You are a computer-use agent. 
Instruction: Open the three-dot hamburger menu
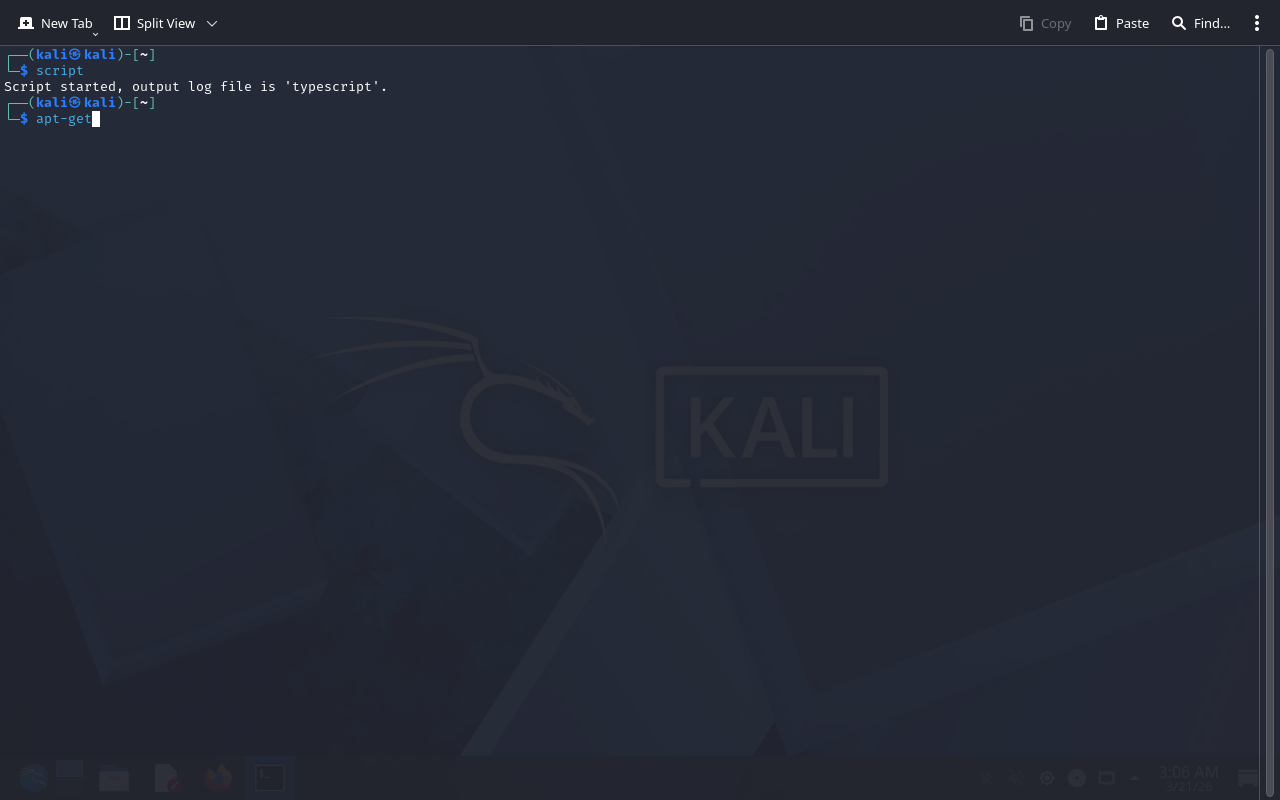[x=1257, y=23]
